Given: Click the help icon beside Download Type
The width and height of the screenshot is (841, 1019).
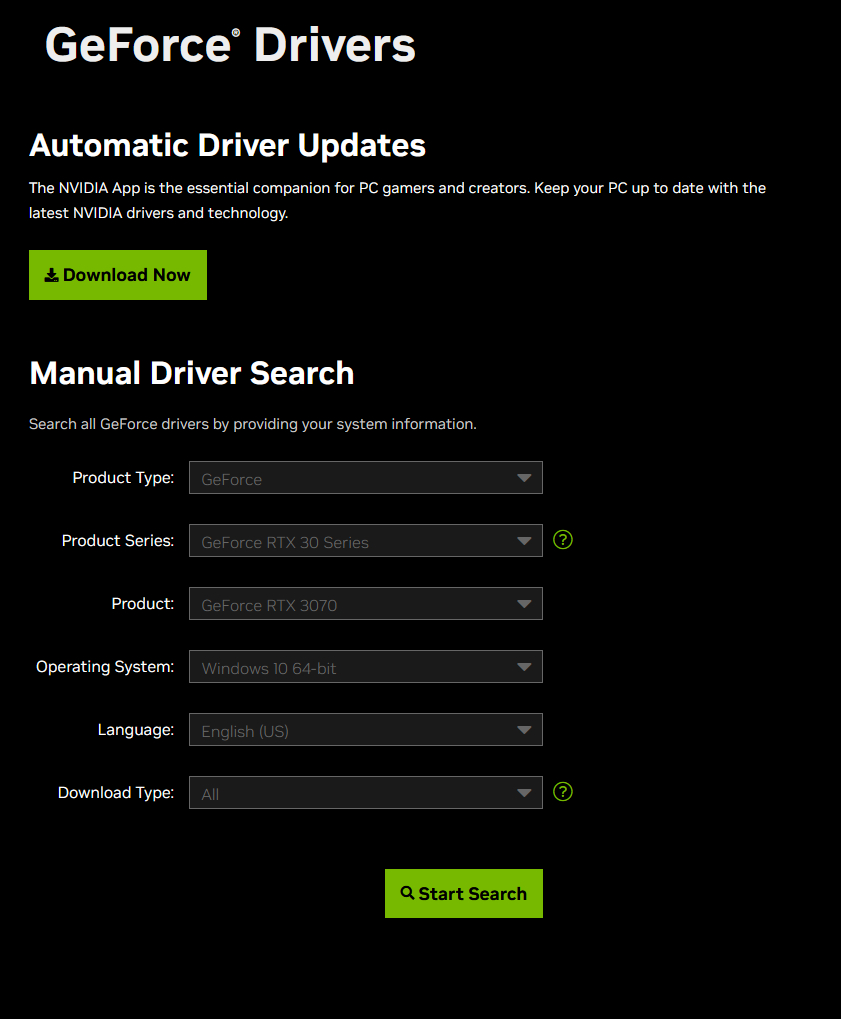Looking at the screenshot, I should [x=563, y=792].
